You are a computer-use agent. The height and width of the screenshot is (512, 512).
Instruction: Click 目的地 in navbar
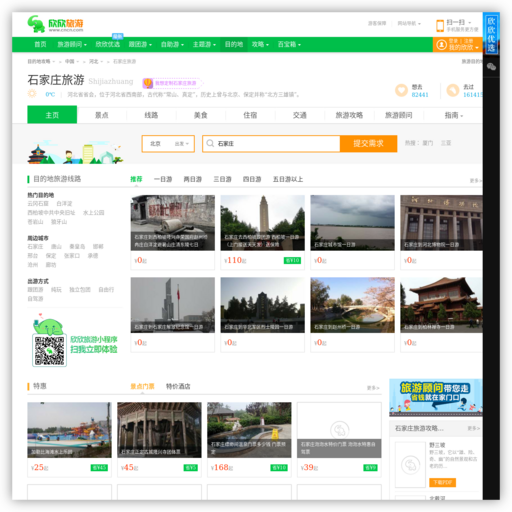click(x=234, y=44)
